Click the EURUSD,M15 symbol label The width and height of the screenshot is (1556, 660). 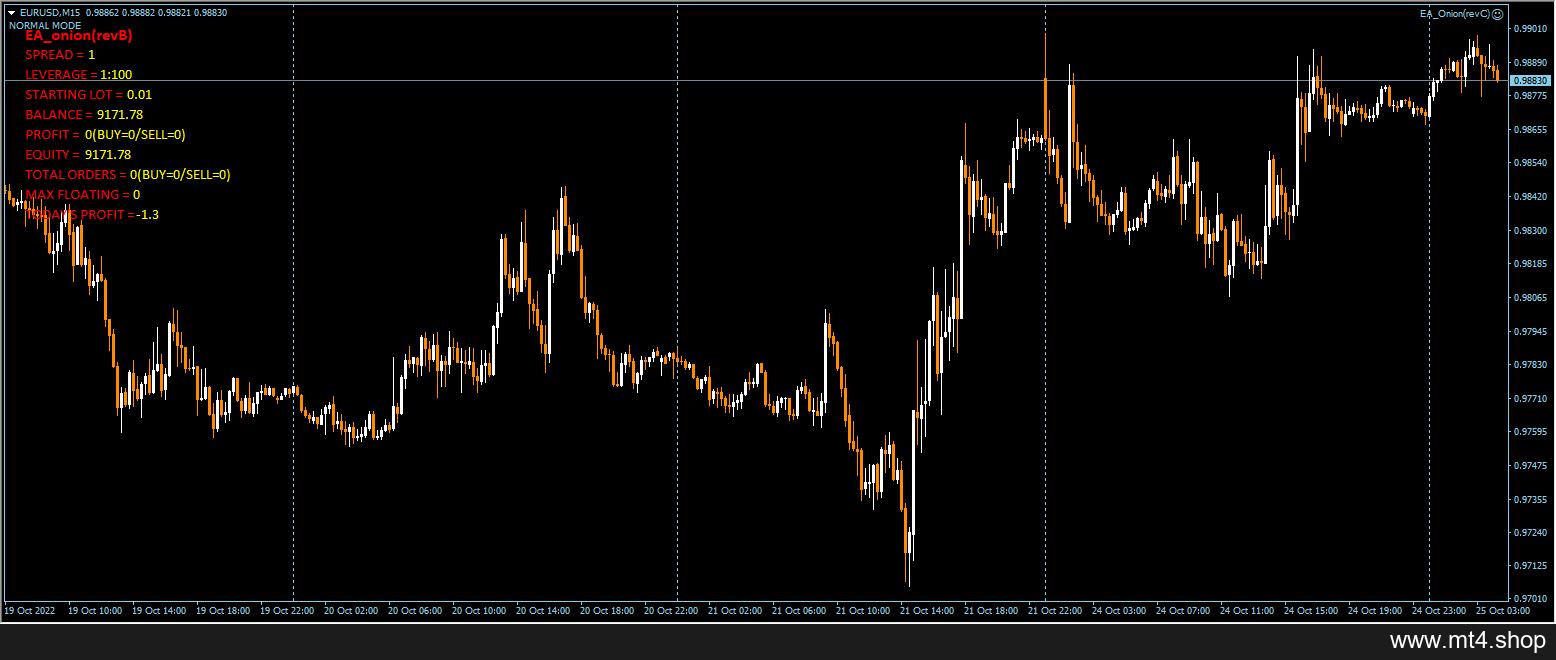pyautogui.click(x=49, y=13)
